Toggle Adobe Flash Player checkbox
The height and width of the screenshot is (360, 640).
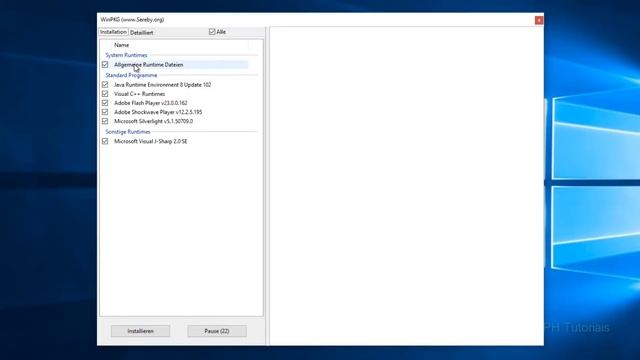tap(105, 103)
